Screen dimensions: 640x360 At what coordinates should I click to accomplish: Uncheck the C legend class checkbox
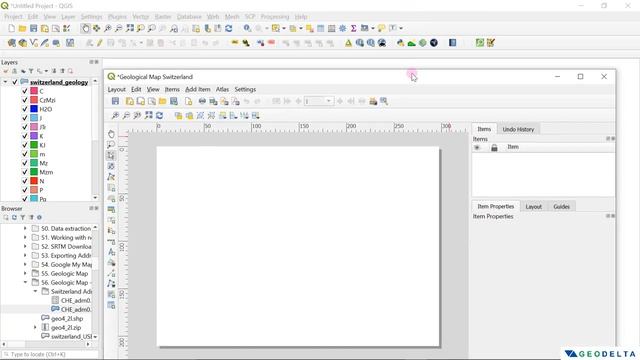(24, 91)
